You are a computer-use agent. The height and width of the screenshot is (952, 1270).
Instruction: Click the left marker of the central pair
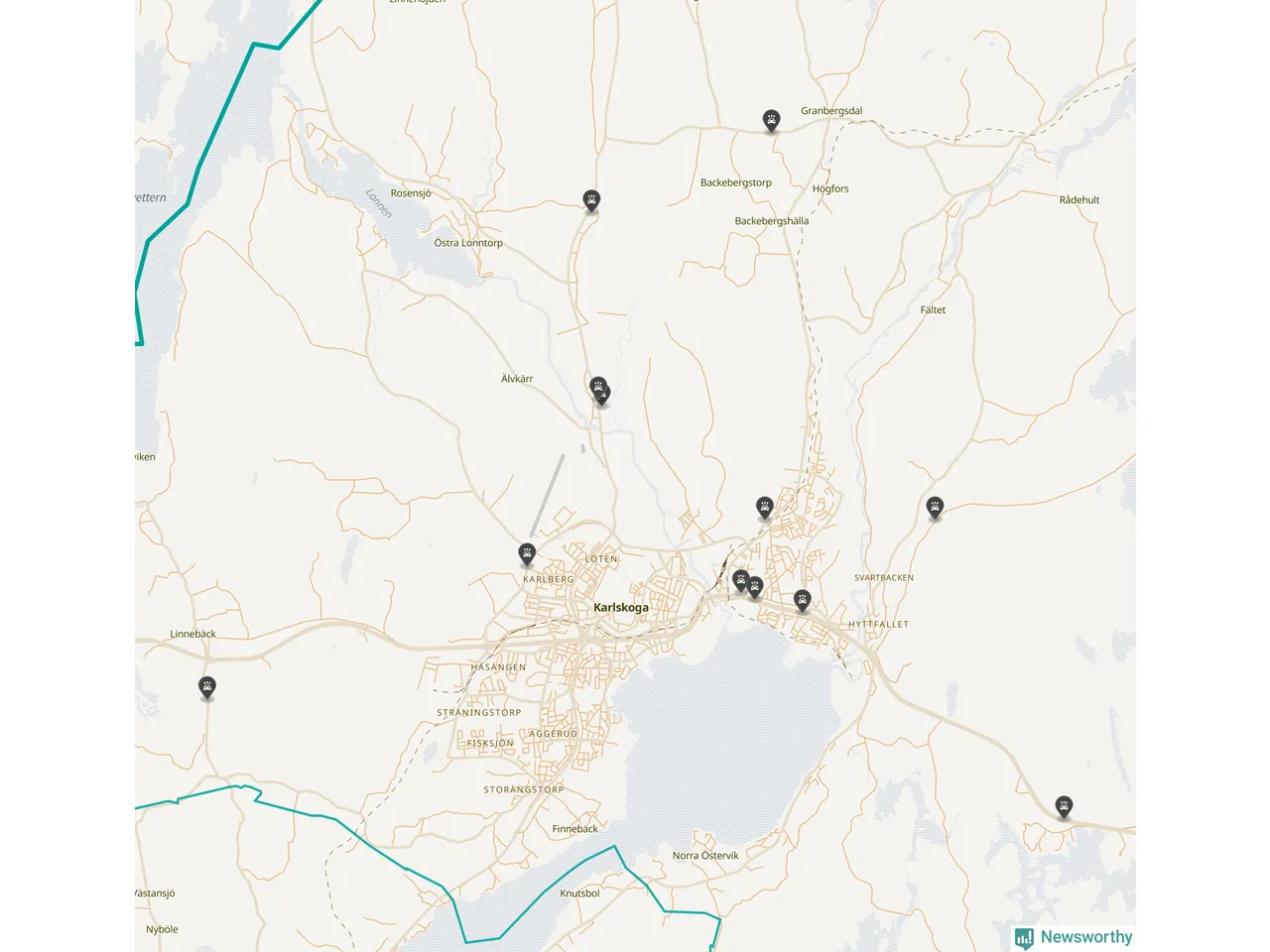coord(739,580)
